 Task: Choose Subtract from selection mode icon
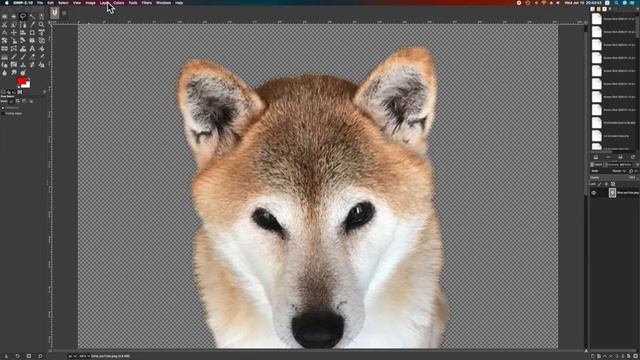[x=24, y=101]
